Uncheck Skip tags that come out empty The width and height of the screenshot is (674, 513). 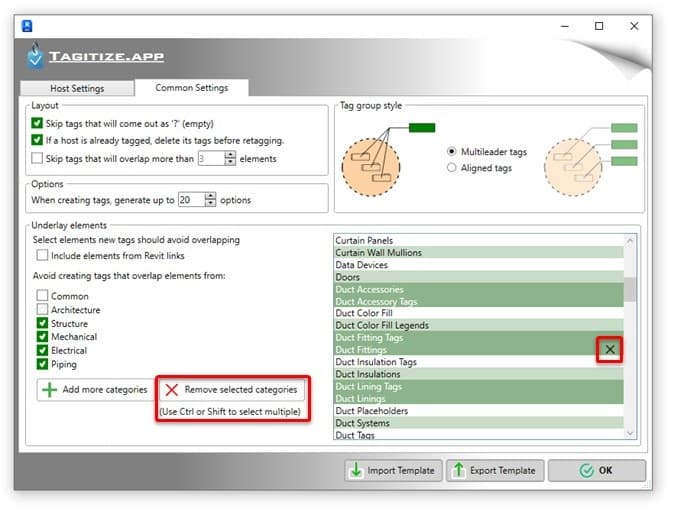37,123
